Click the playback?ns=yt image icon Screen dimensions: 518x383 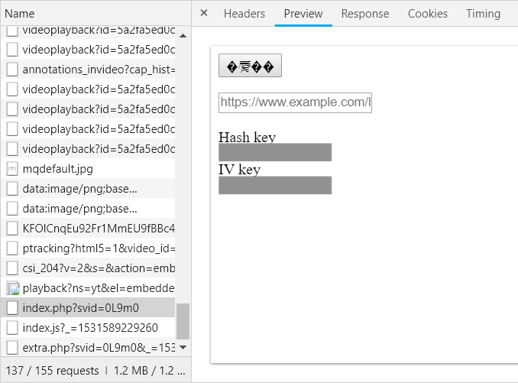pyautogui.click(x=13, y=288)
